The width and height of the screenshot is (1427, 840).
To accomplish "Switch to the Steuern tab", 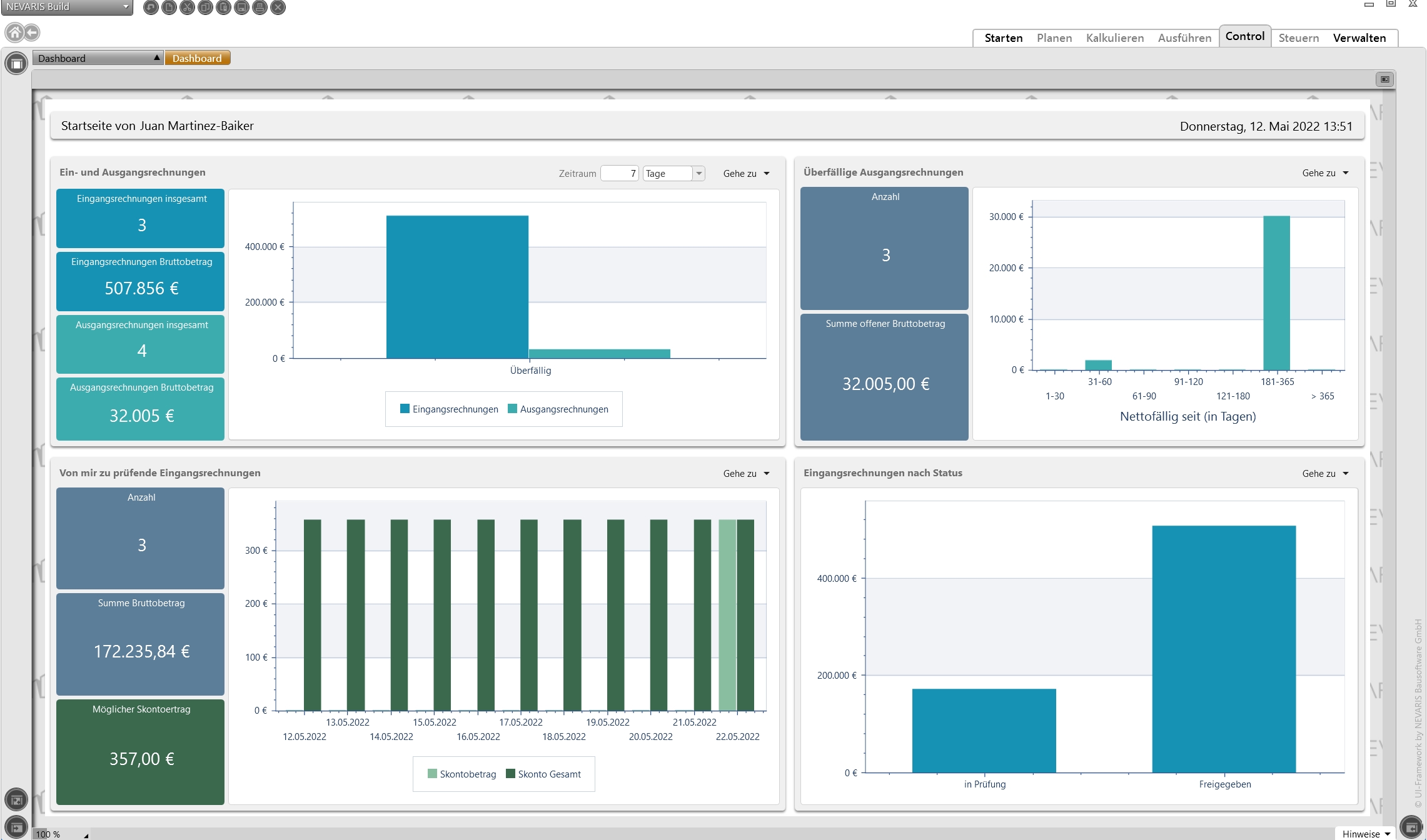I will pos(1298,38).
